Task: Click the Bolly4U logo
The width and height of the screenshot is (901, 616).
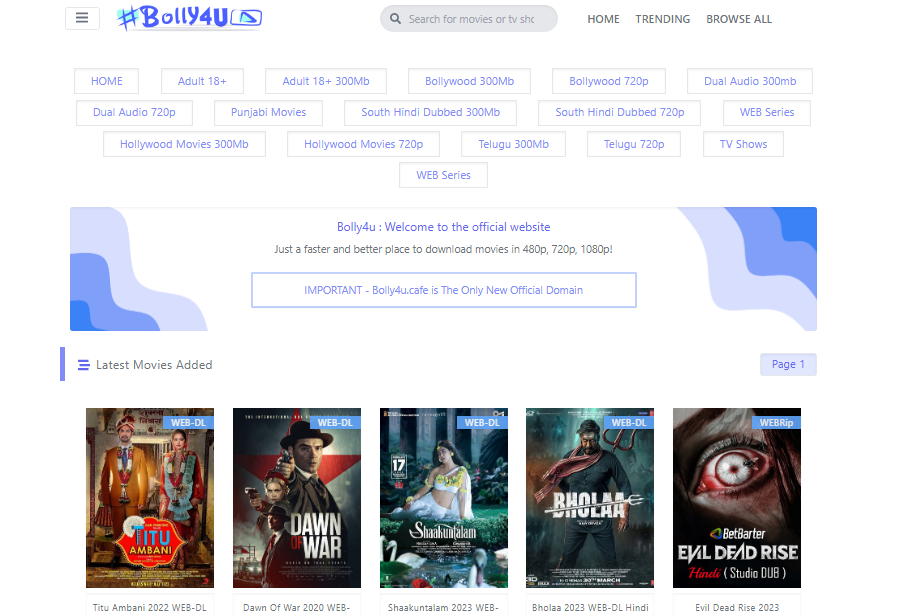Action: (x=190, y=17)
